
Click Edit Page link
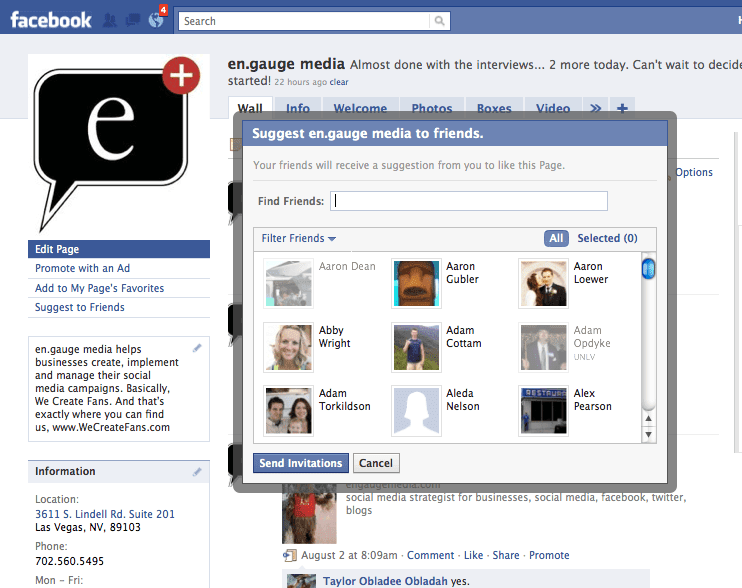point(119,249)
